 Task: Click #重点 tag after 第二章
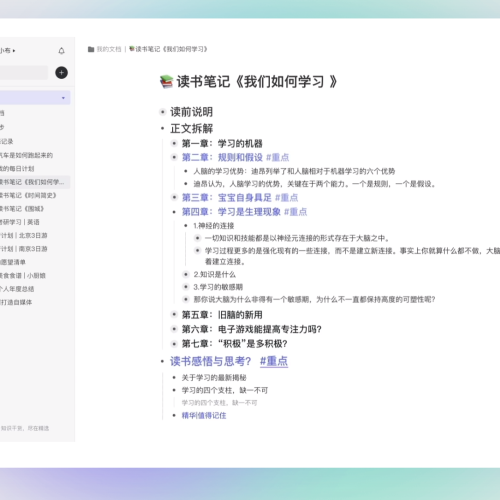[x=277, y=157]
